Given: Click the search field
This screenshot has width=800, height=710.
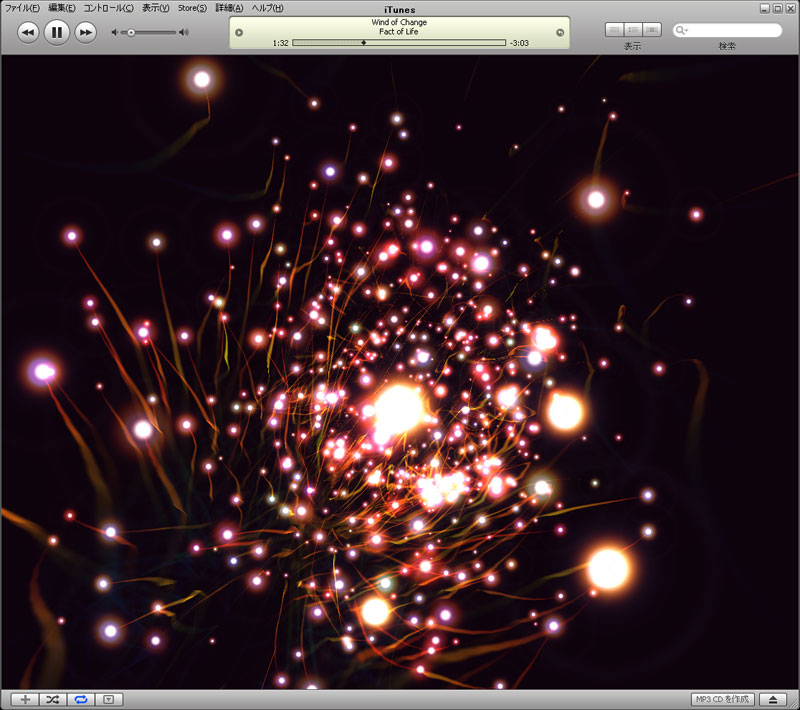Looking at the screenshot, I should pyautogui.click(x=727, y=31).
